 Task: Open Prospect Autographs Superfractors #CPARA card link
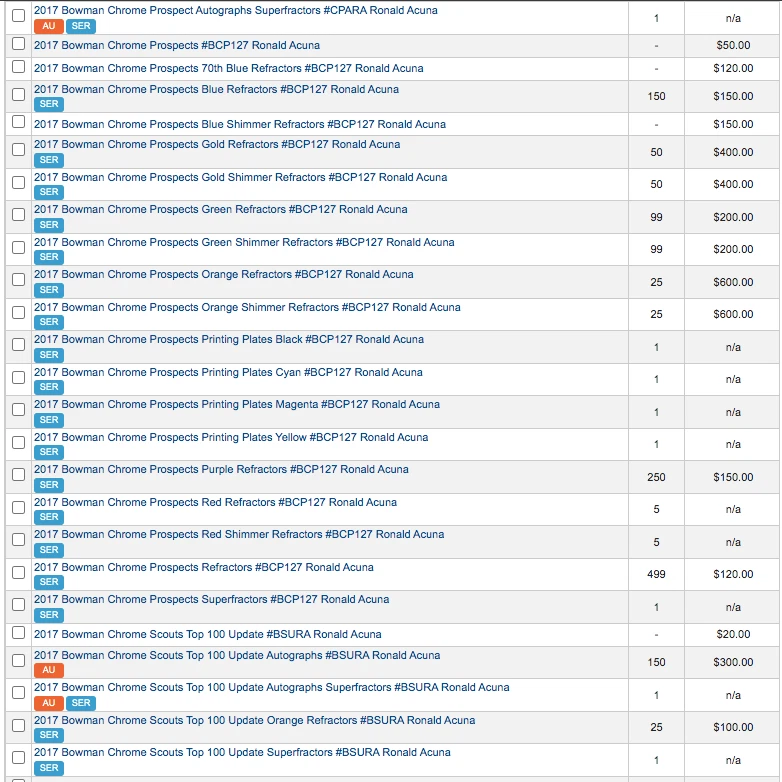pos(235,10)
